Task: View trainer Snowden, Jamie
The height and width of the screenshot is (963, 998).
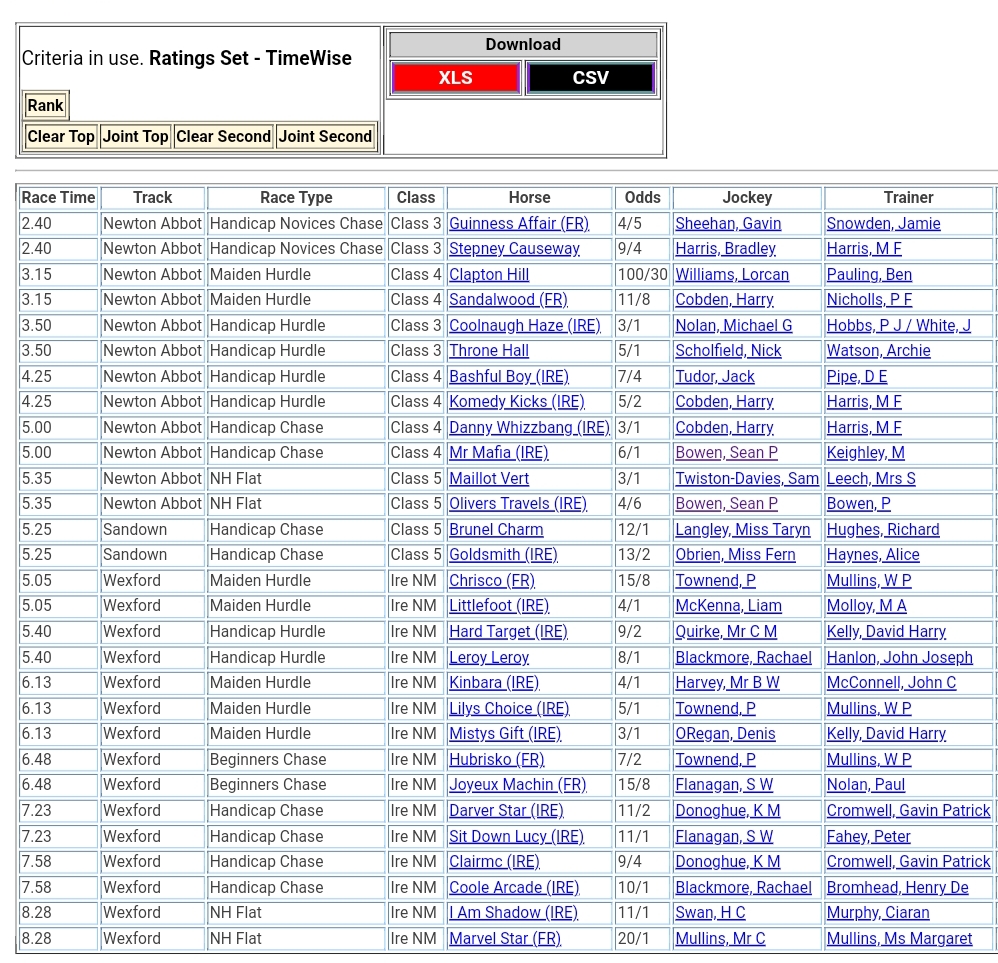Action: tap(883, 223)
